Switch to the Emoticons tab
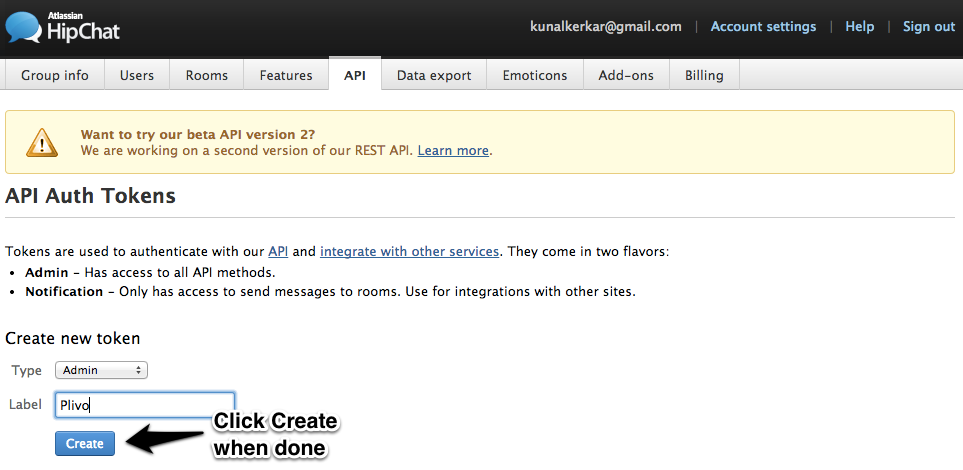Screen dimensions: 963x470 pos(535,76)
